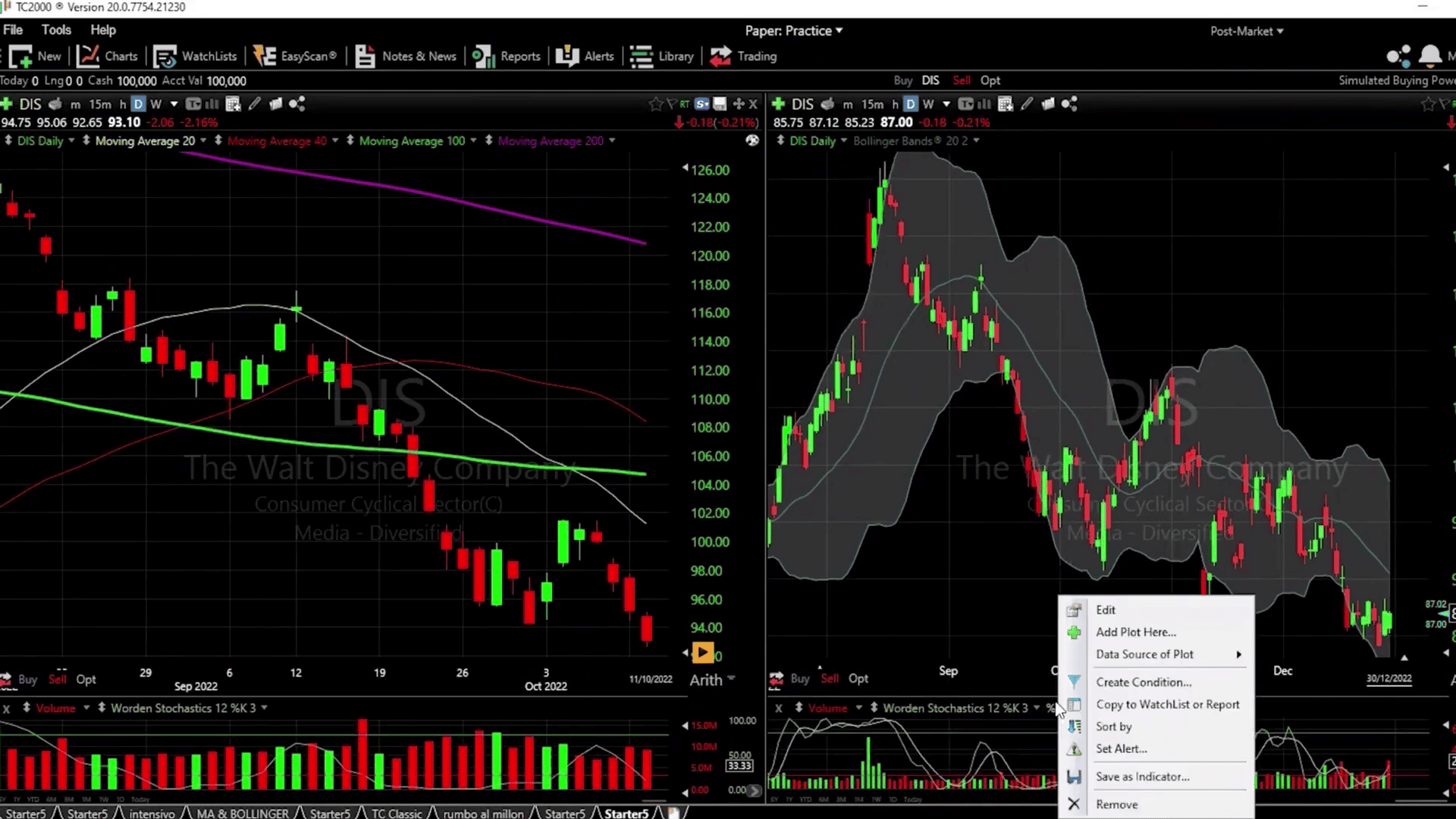Switch left chart to Daily timeframe
This screenshot has height=819, width=1456.
point(138,104)
